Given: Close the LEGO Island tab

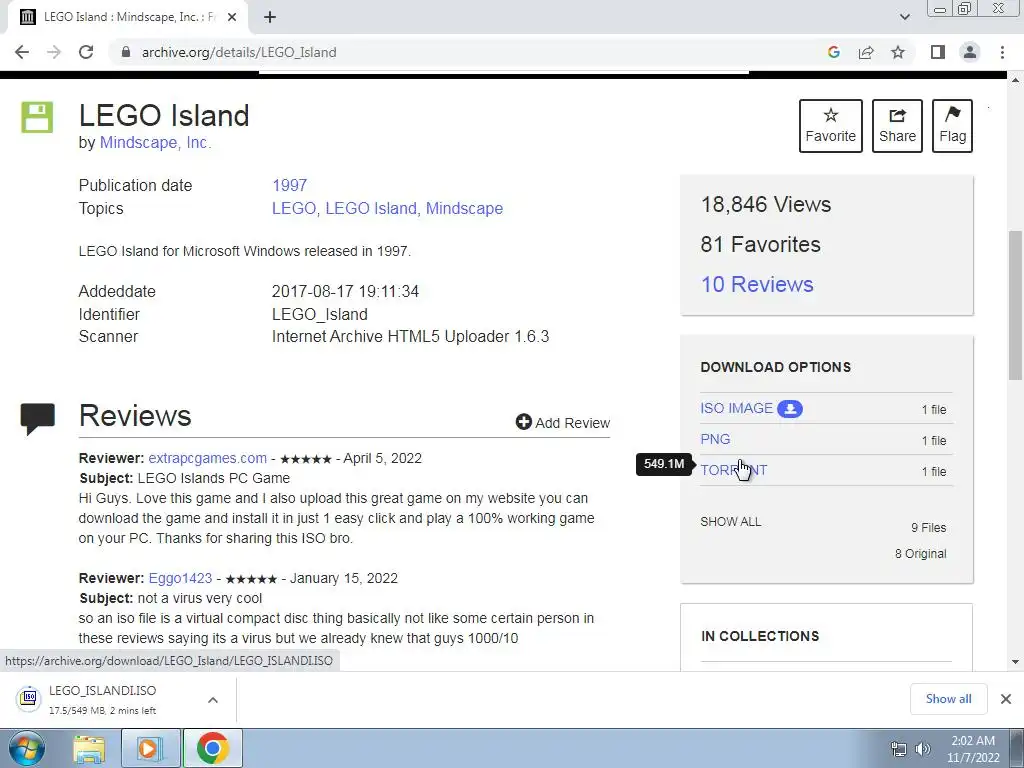Looking at the screenshot, I should click(232, 17).
